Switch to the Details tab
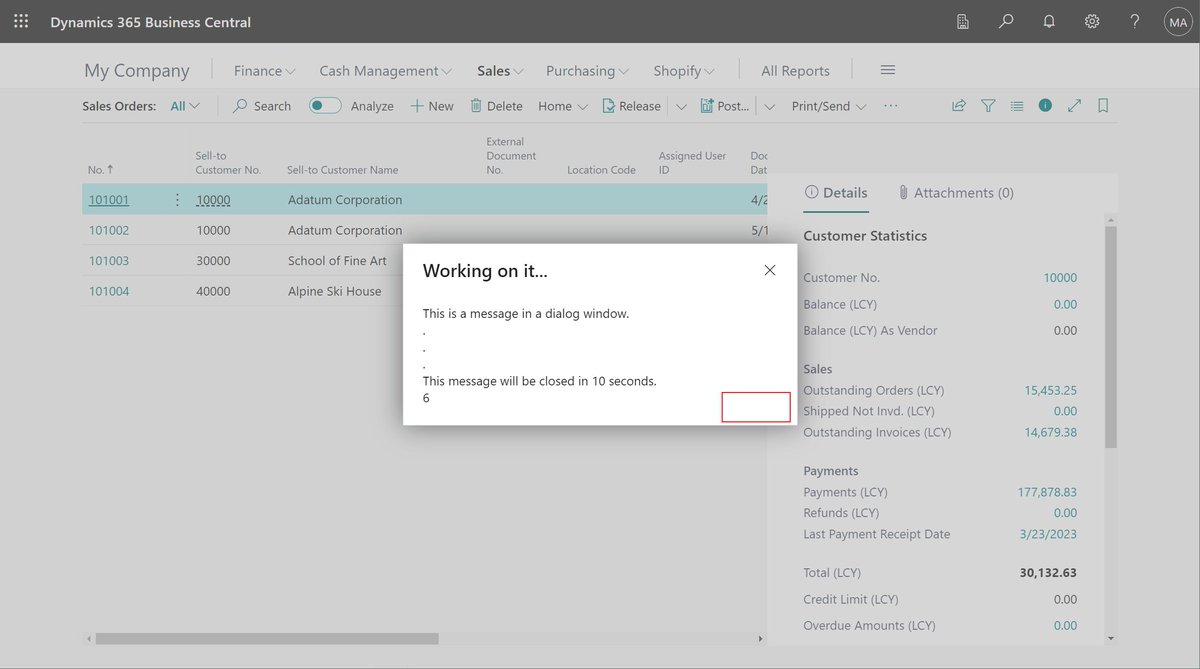The image size is (1200, 669). (836, 192)
